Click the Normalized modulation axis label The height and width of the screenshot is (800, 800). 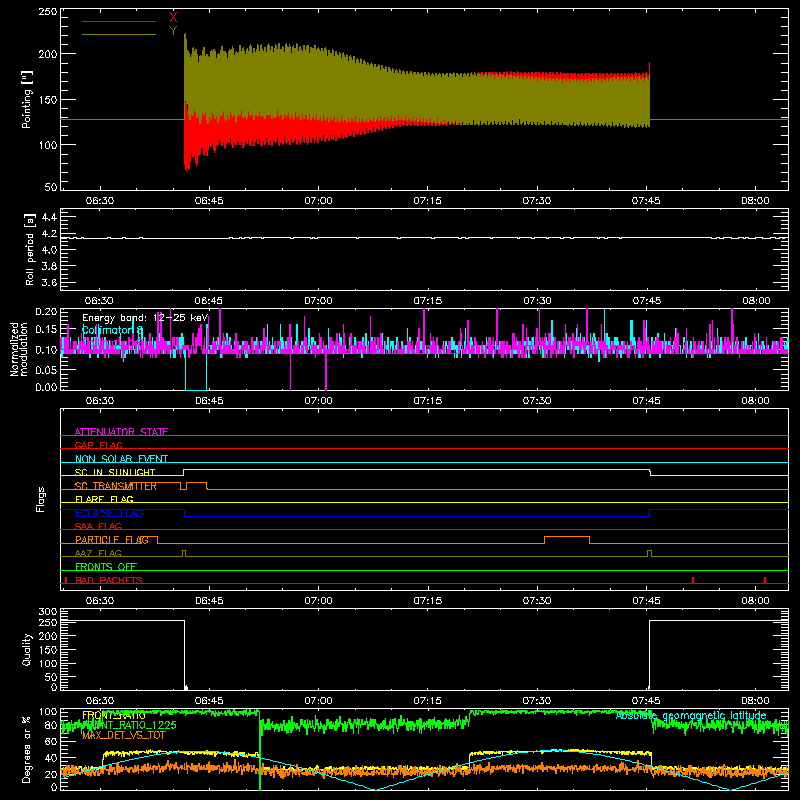point(19,349)
